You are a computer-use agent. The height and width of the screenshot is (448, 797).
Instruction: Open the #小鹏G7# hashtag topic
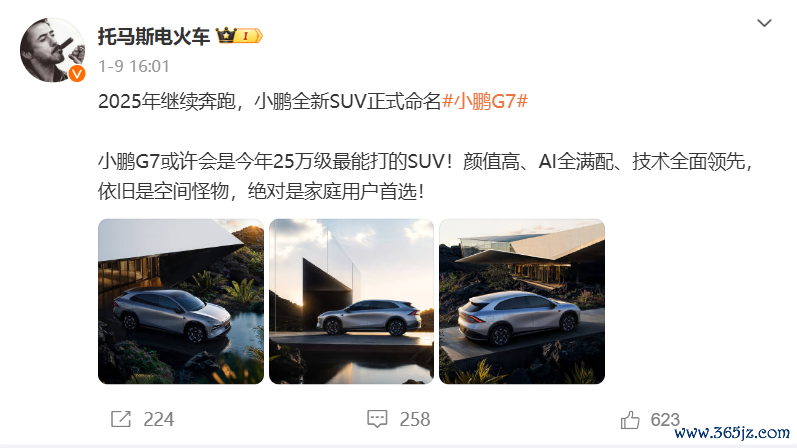[485, 101]
